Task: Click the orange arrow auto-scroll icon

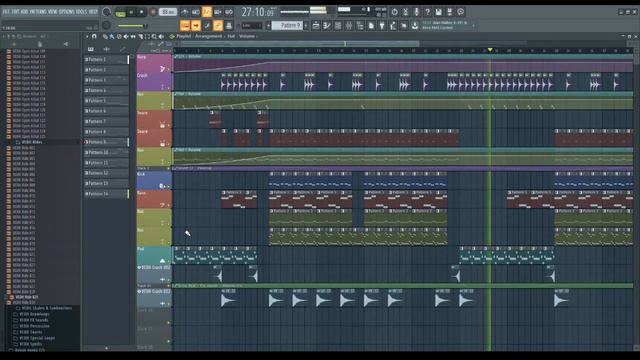Action: pyautogui.click(x=196, y=26)
